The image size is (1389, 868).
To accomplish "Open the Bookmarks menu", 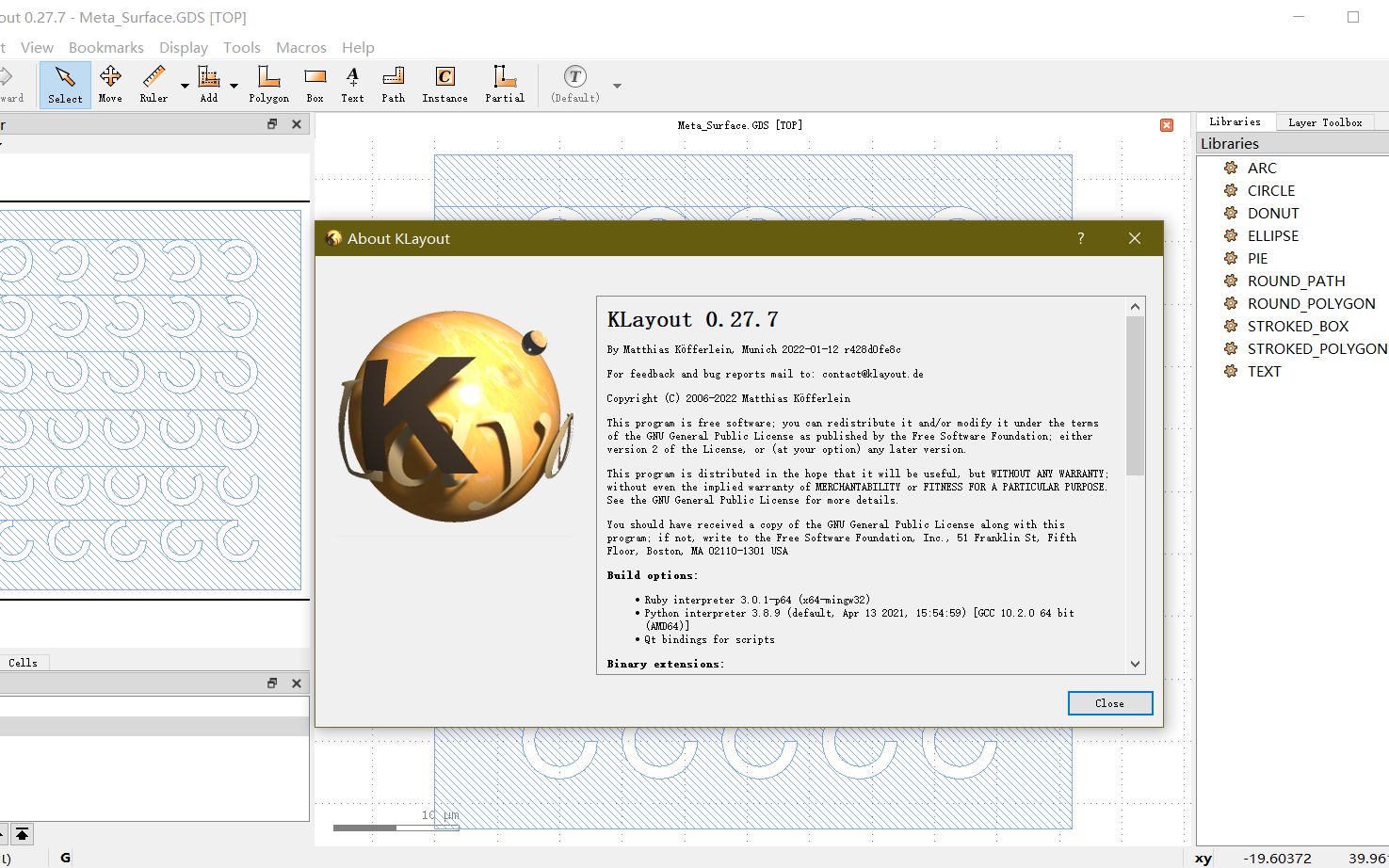I will point(106,47).
